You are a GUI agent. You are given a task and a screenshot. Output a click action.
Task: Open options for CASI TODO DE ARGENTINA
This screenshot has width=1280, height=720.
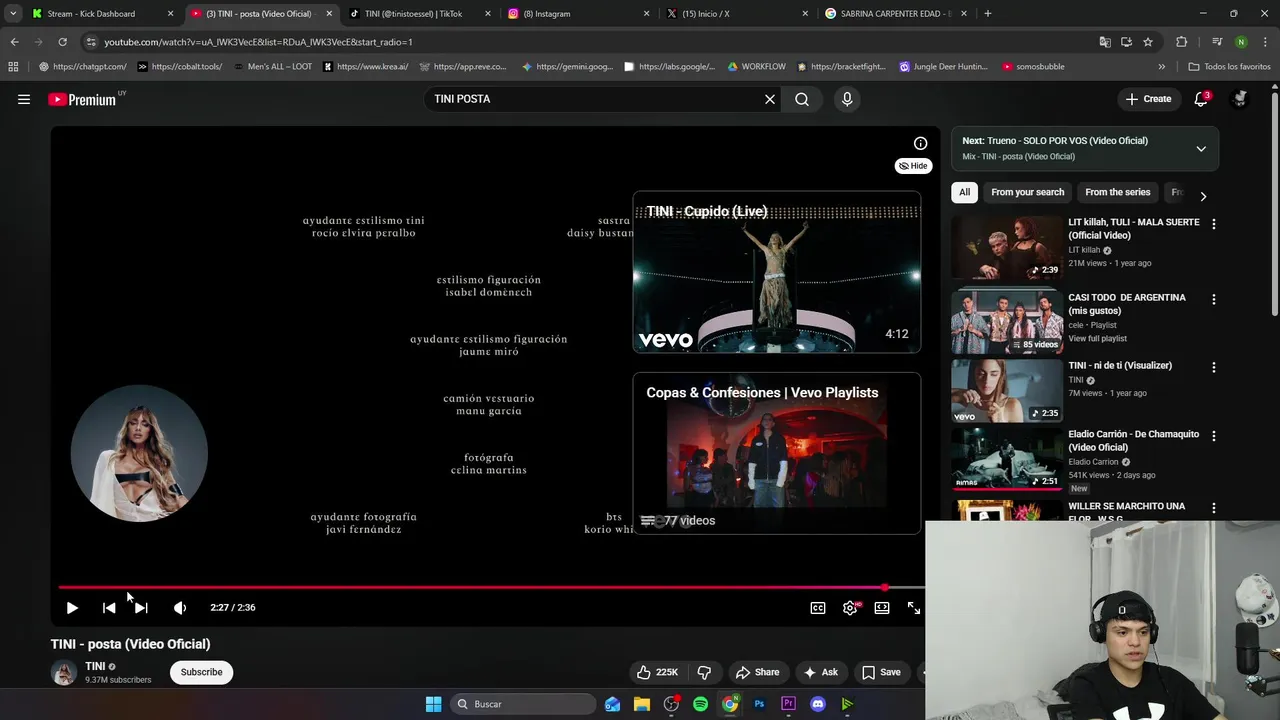[x=1214, y=299]
